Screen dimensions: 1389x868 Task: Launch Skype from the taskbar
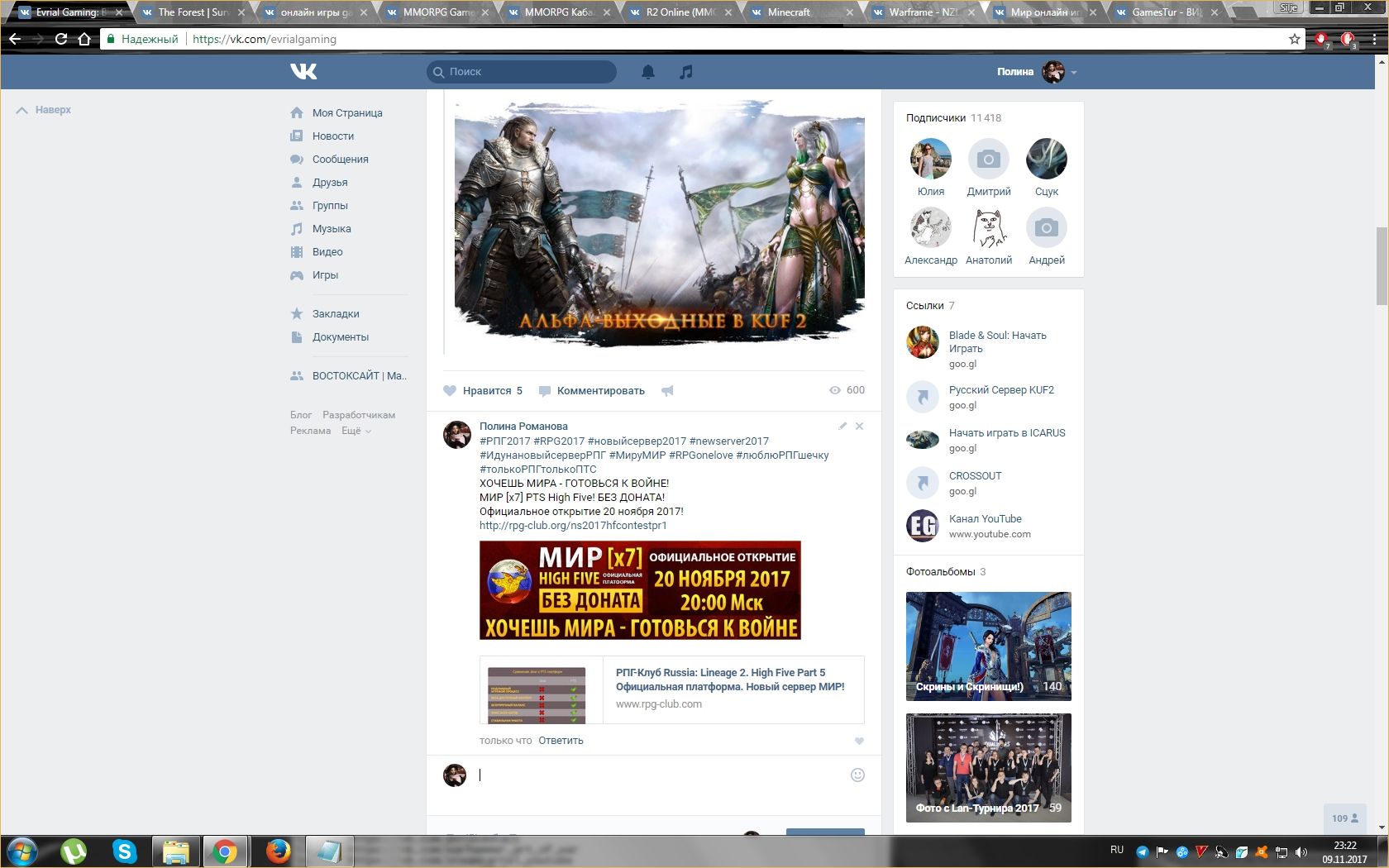(125, 851)
